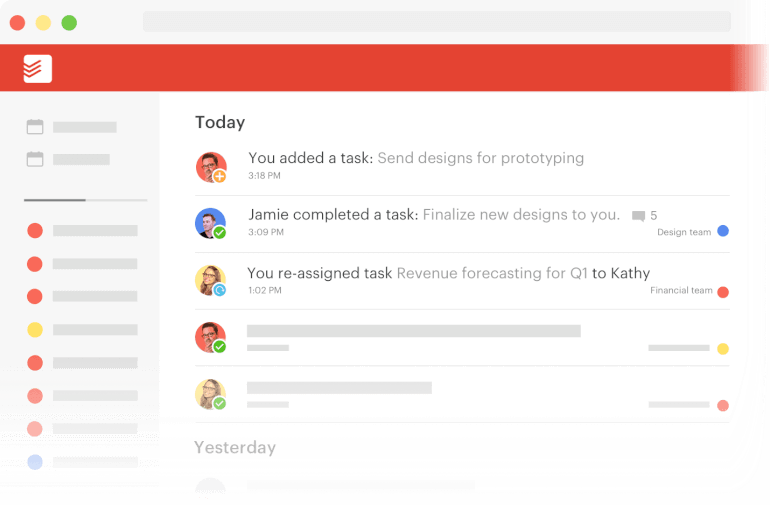Open the first calendar icon in sidebar

(35, 127)
